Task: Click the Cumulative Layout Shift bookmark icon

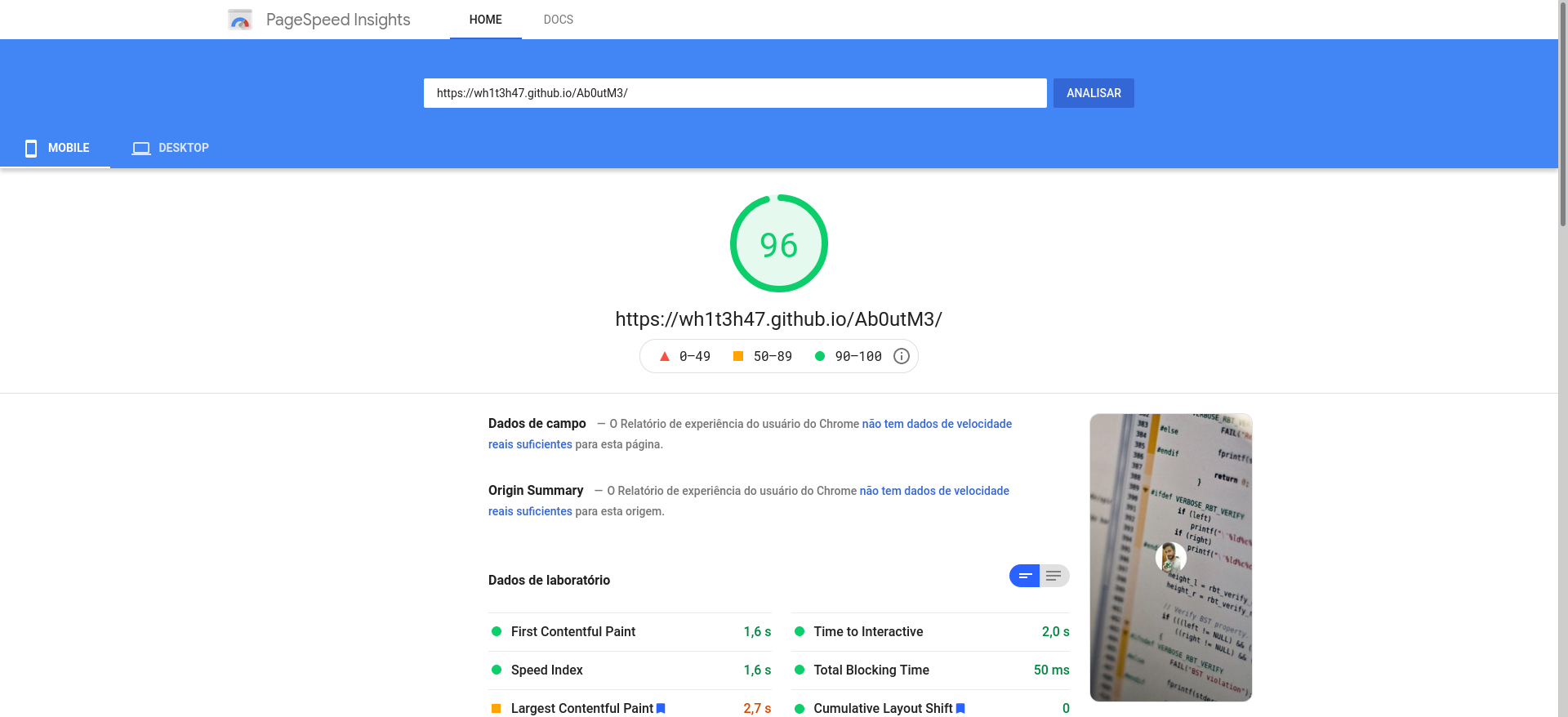Action: pyautogui.click(x=960, y=709)
